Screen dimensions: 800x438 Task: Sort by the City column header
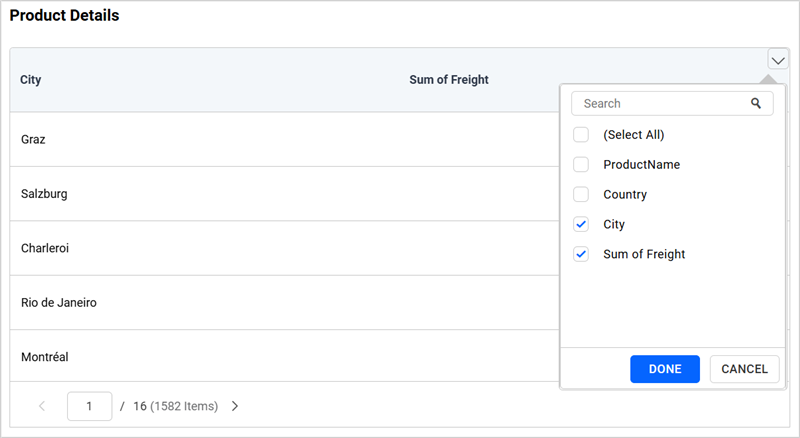[x=31, y=79]
